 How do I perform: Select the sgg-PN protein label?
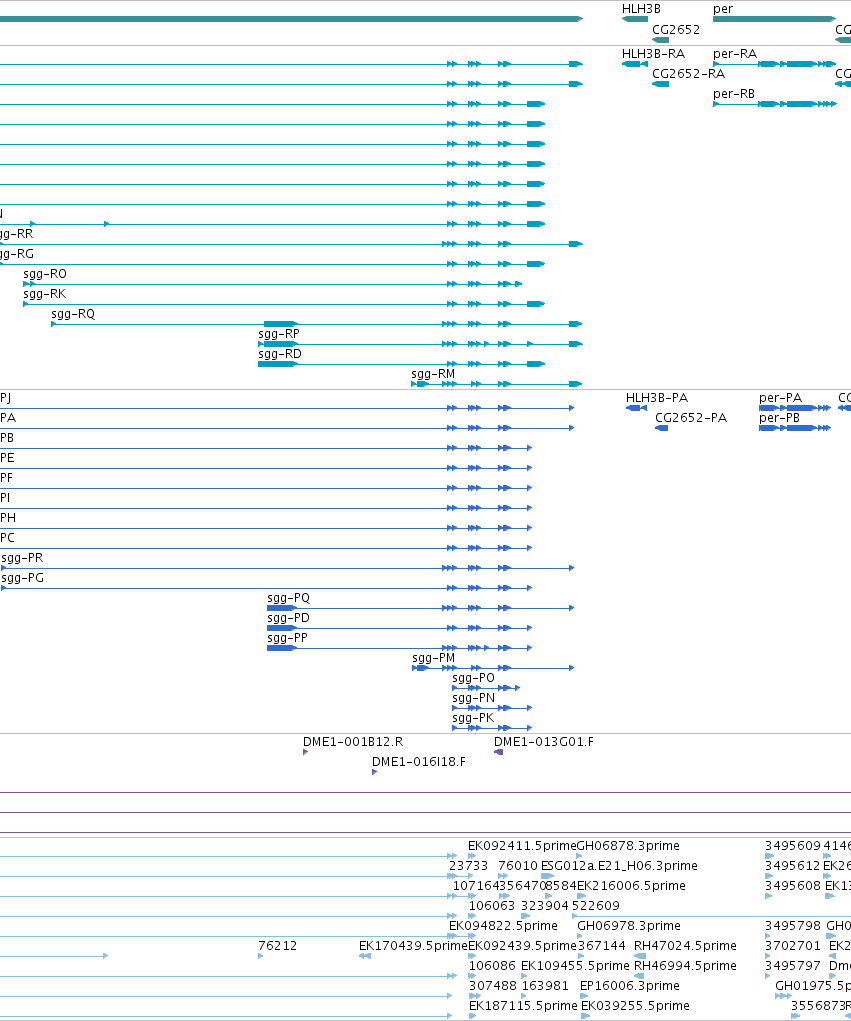(x=473, y=698)
